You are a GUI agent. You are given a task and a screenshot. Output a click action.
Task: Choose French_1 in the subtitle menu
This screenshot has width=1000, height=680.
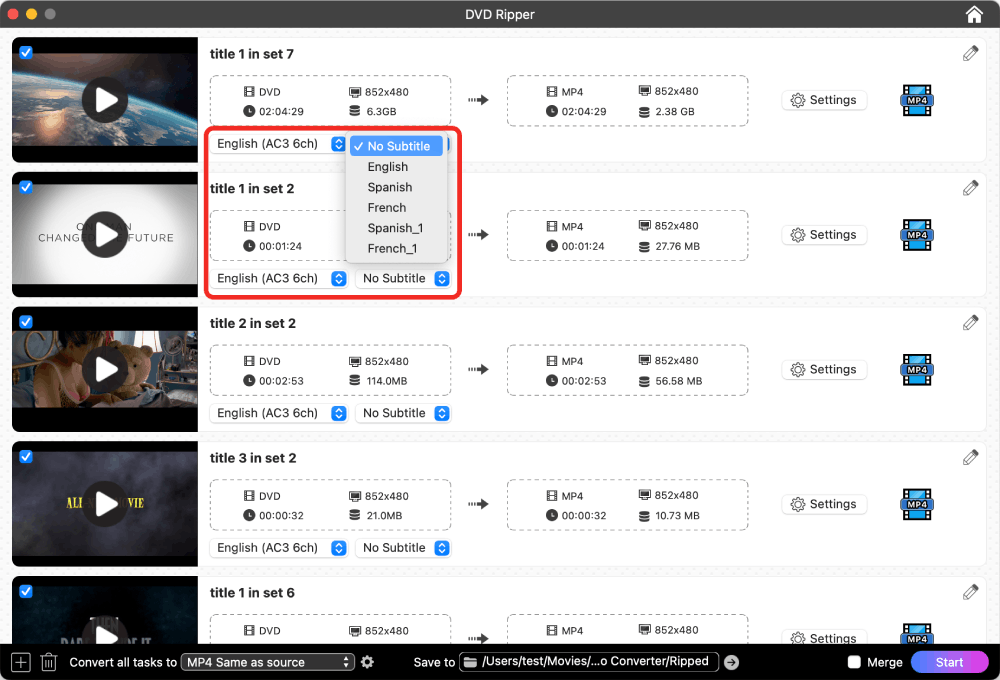[x=395, y=248]
